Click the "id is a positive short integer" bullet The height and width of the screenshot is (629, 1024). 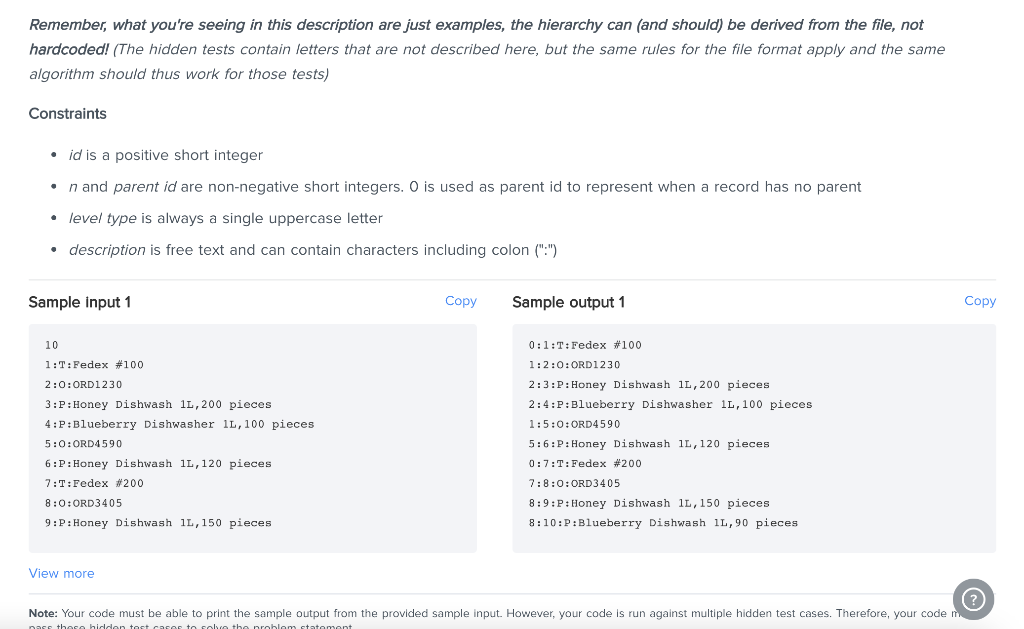(x=166, y=155)
